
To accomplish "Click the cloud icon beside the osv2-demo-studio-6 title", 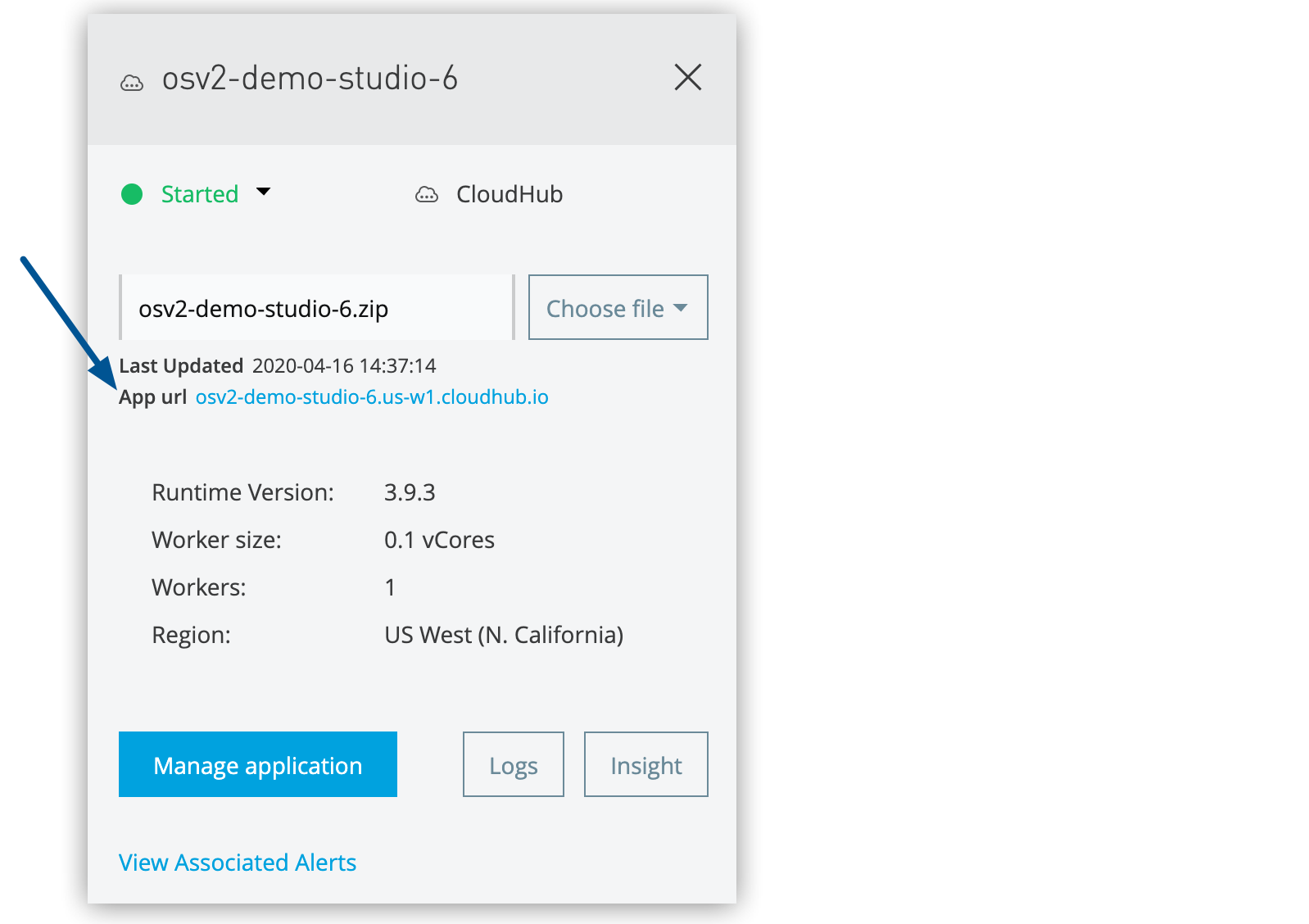I will [x=132, y=83].
